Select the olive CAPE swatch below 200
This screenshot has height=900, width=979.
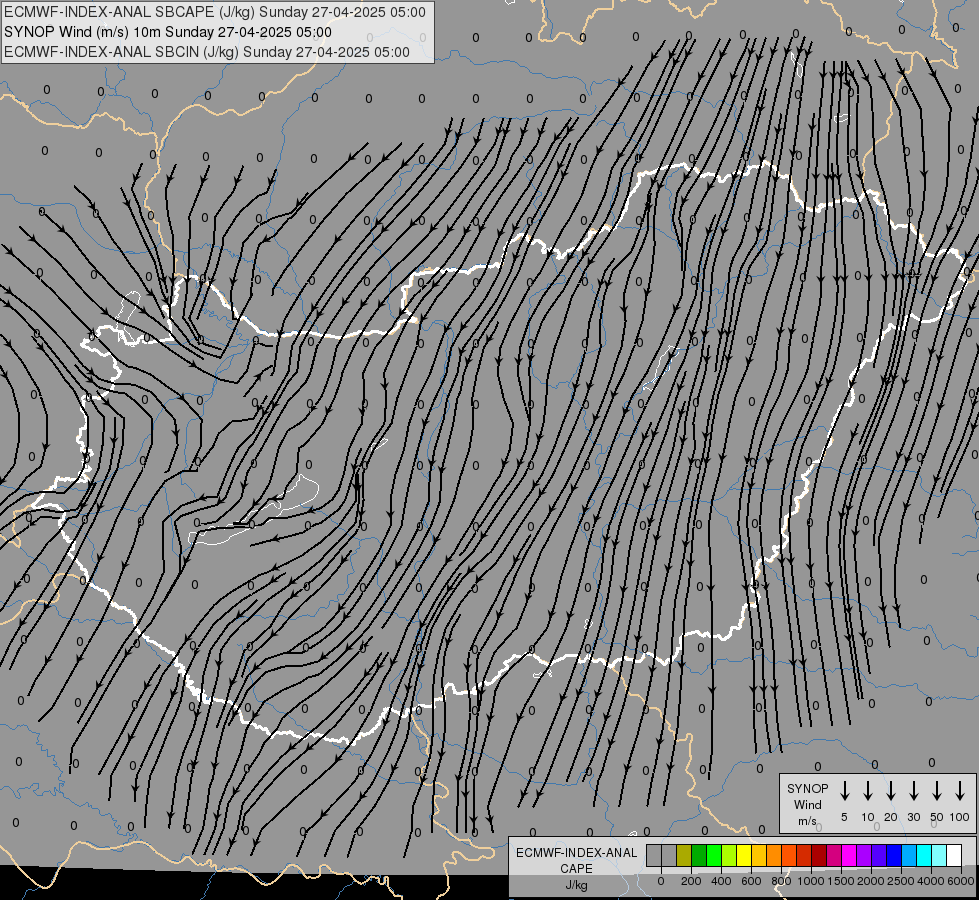684,855
